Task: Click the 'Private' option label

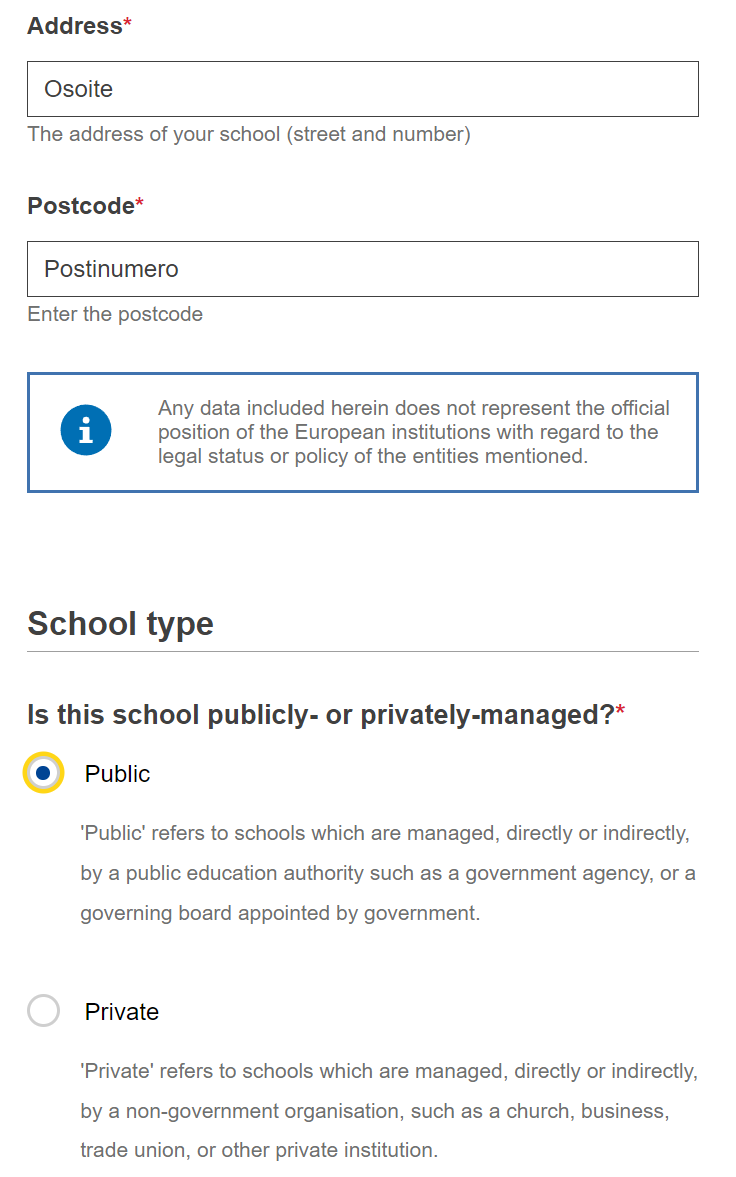Action: pos(122,1011)
